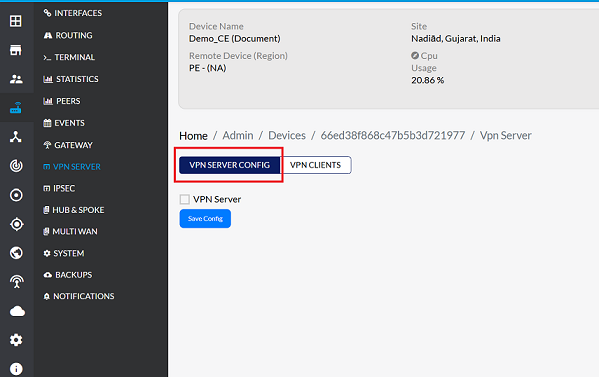Open the settings gear icon in left rail
This screenshot has height=377, width=599.
point(16,340)
